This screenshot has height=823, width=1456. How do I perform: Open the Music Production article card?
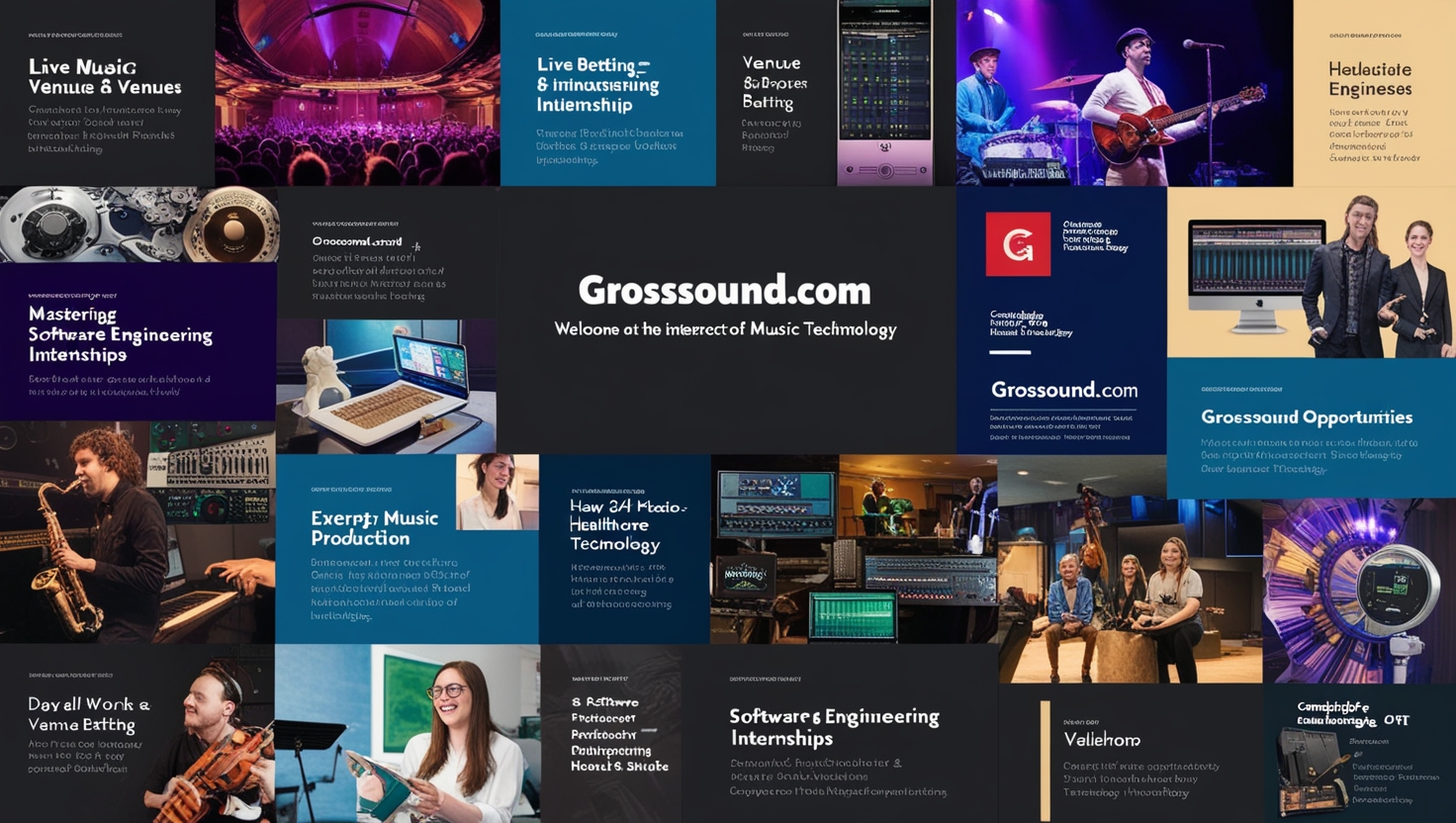pyautogui.click(x=407, y=549)
